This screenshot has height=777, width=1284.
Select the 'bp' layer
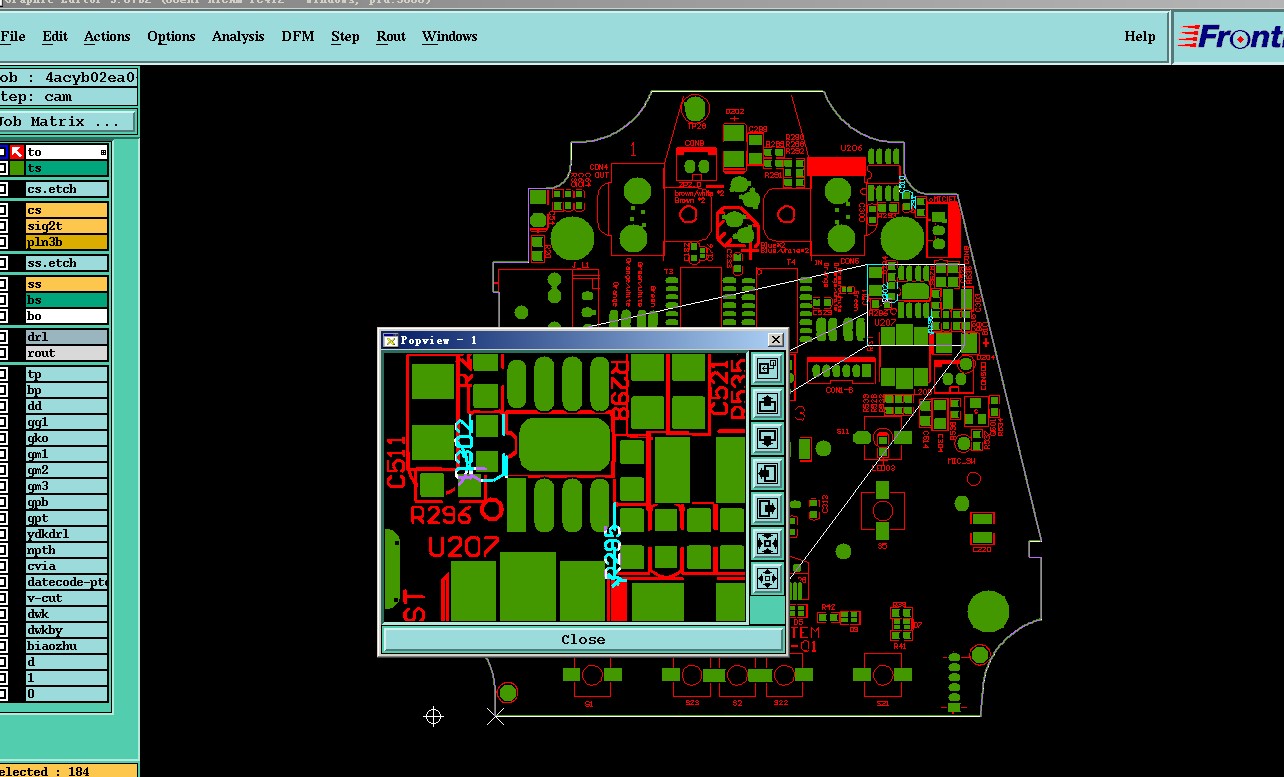coord(66,390)
